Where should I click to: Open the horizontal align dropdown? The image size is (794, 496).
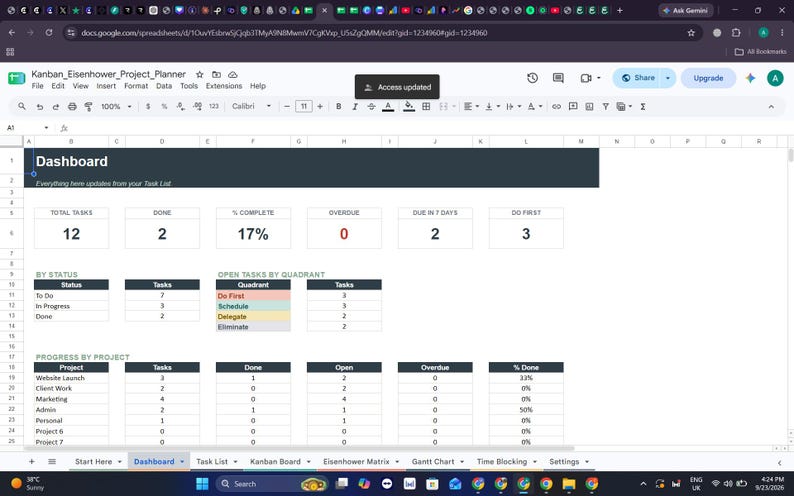471,106
